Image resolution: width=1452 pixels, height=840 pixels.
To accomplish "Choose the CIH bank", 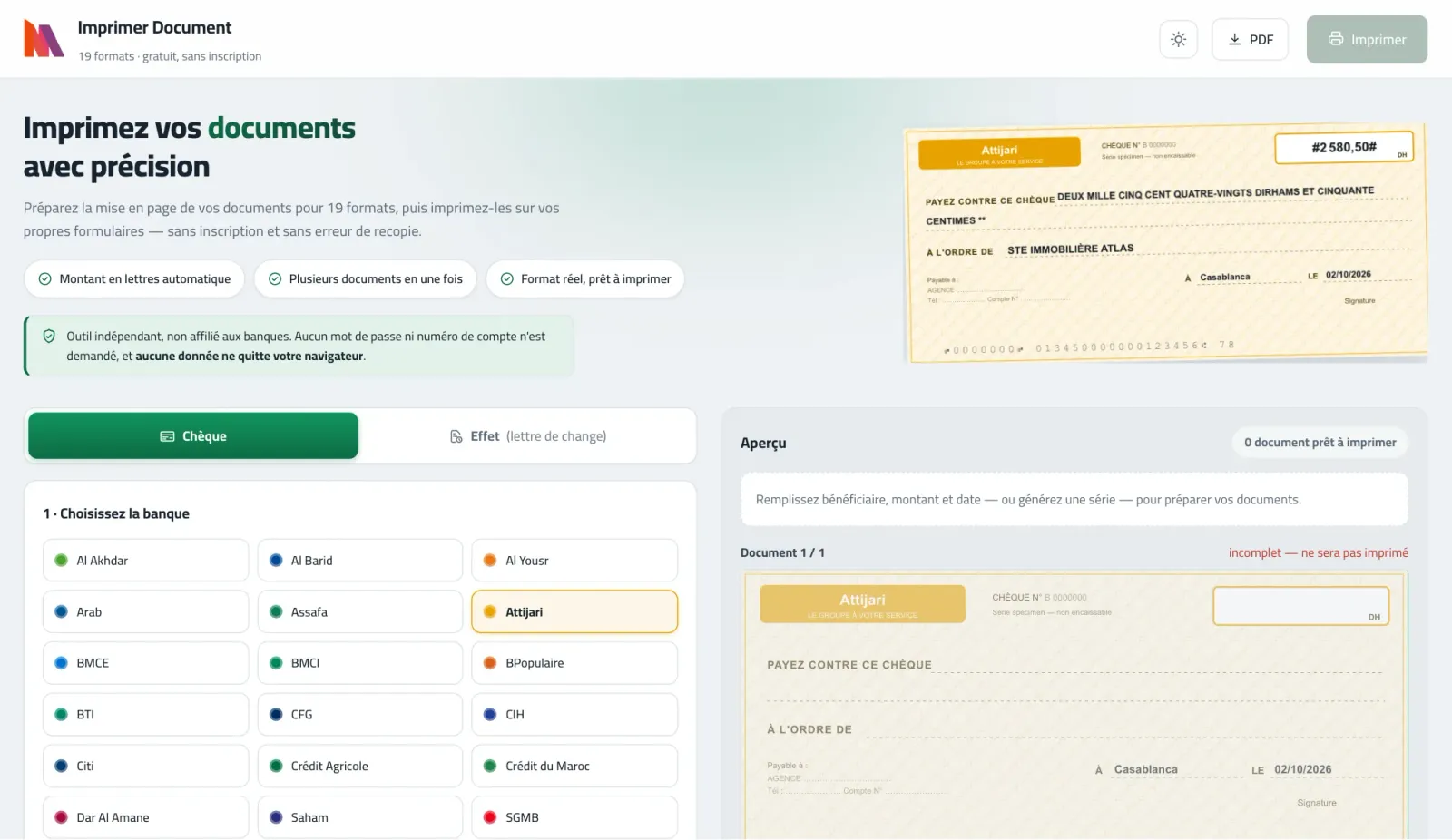I will (x=574, y=715).
